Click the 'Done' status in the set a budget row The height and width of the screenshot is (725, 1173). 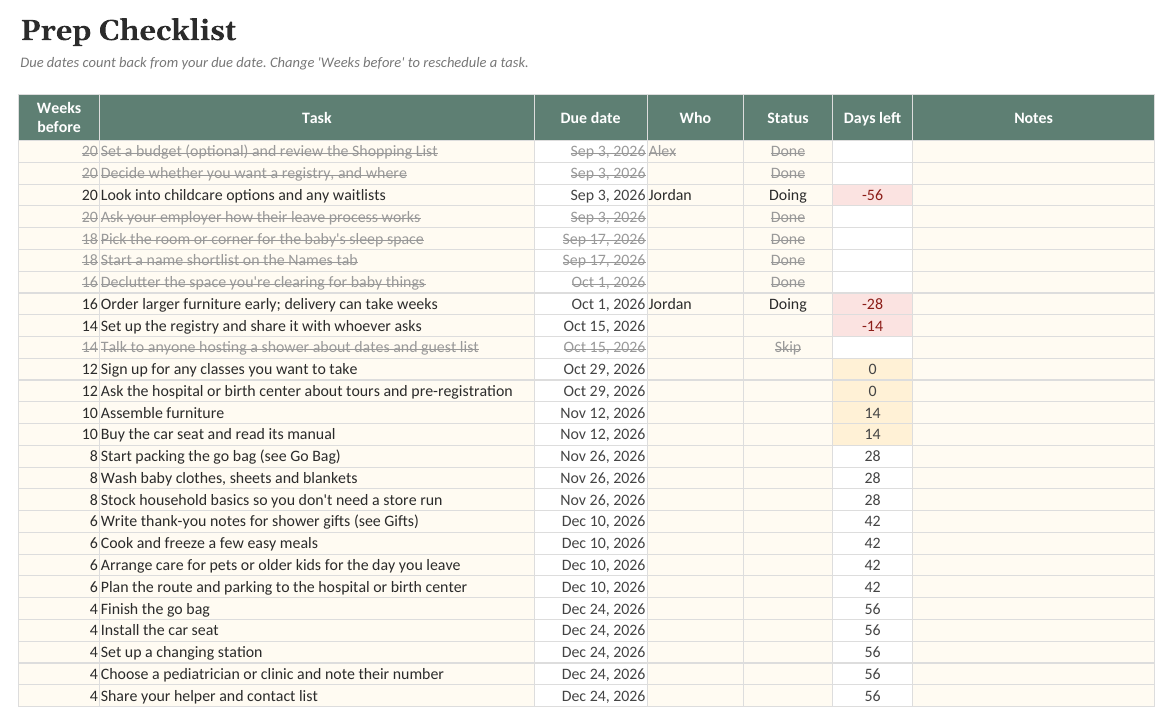pos(788,151)
